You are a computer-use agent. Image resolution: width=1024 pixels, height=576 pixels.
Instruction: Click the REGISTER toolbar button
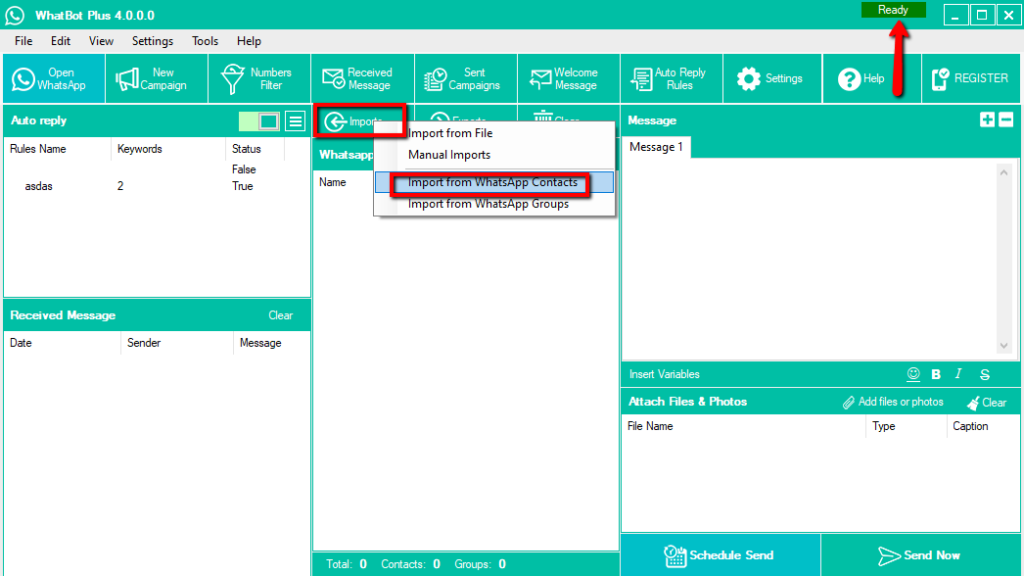click(971, 79)
